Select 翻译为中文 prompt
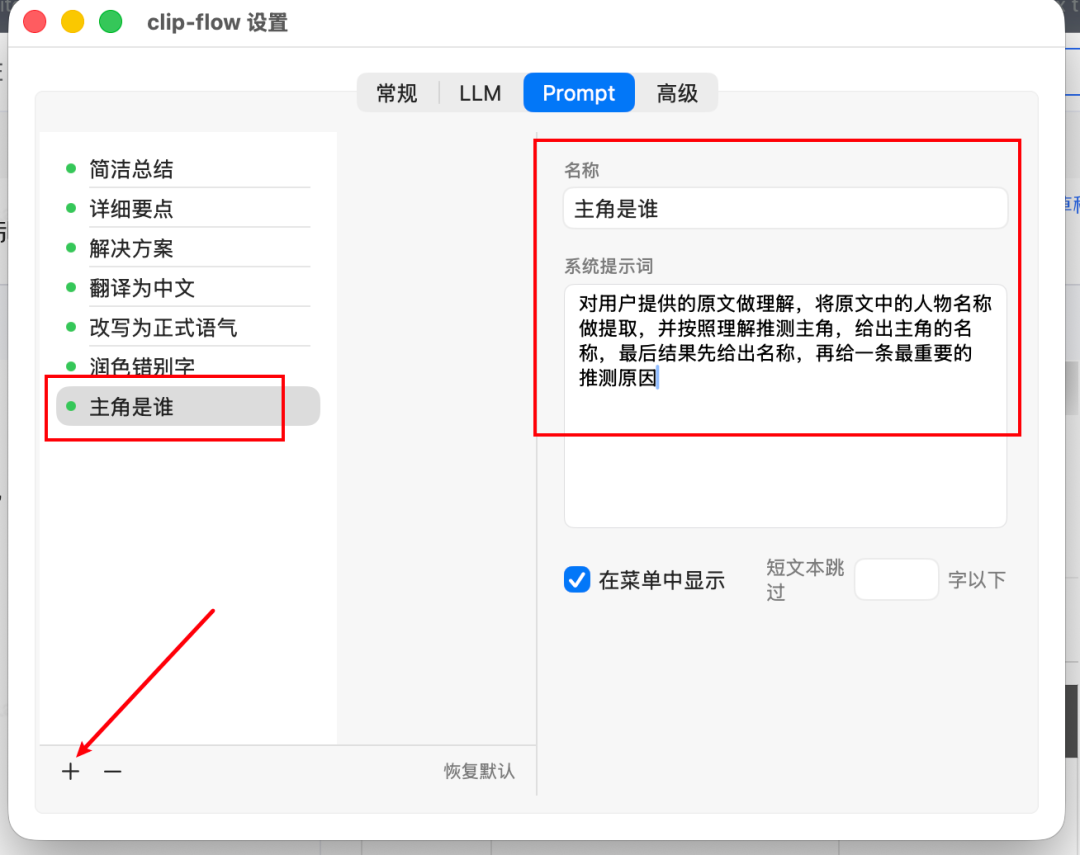Image resolution: width=1080 pixels, height=855 pixels. coord(187,288)
